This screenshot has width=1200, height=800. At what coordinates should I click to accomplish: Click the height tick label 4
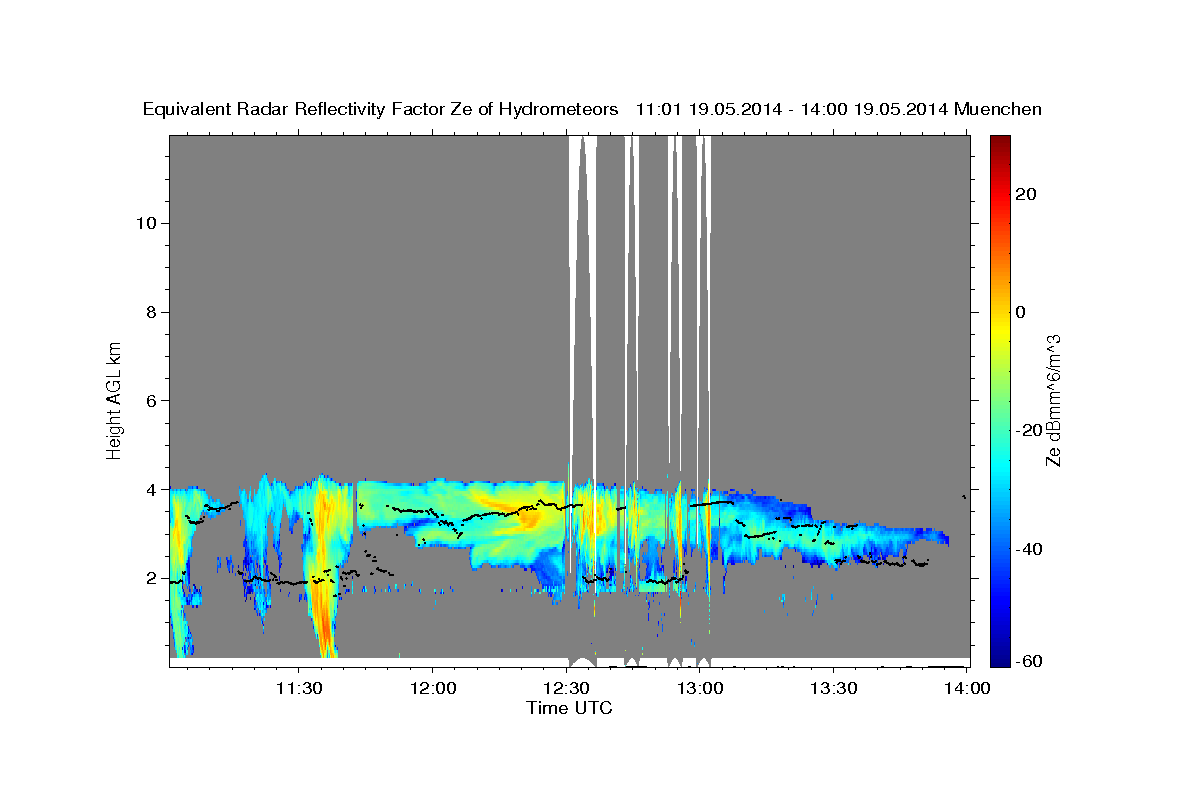152,490
